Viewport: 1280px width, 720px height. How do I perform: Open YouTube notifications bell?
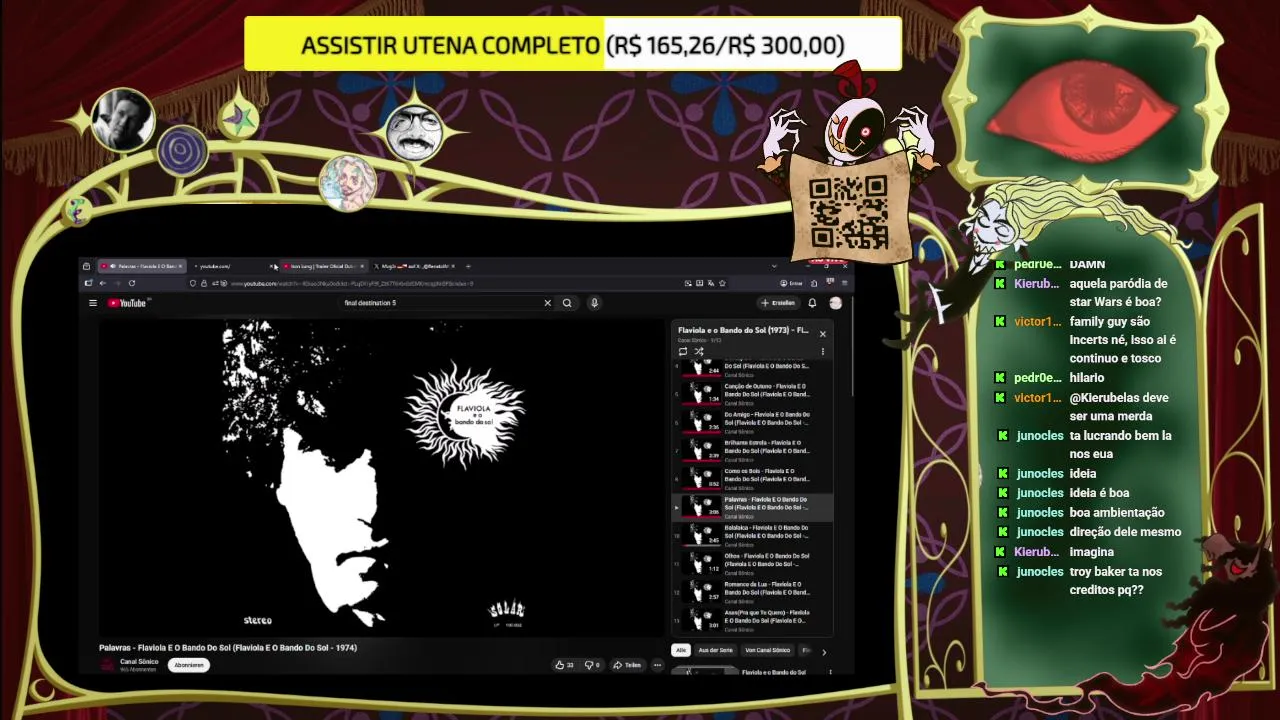812,303
